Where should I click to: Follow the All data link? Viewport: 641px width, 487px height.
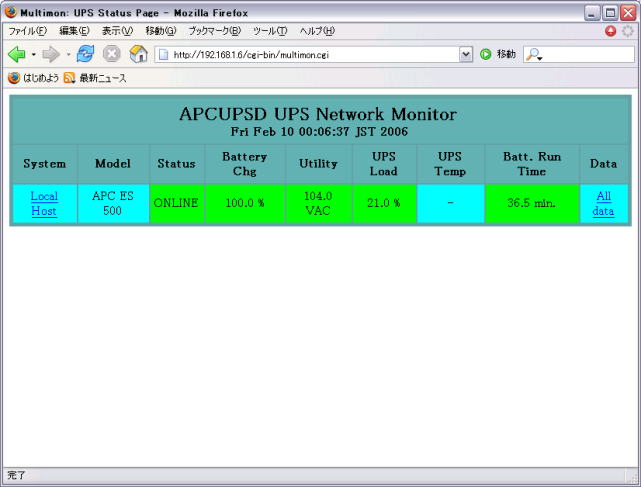603,203
